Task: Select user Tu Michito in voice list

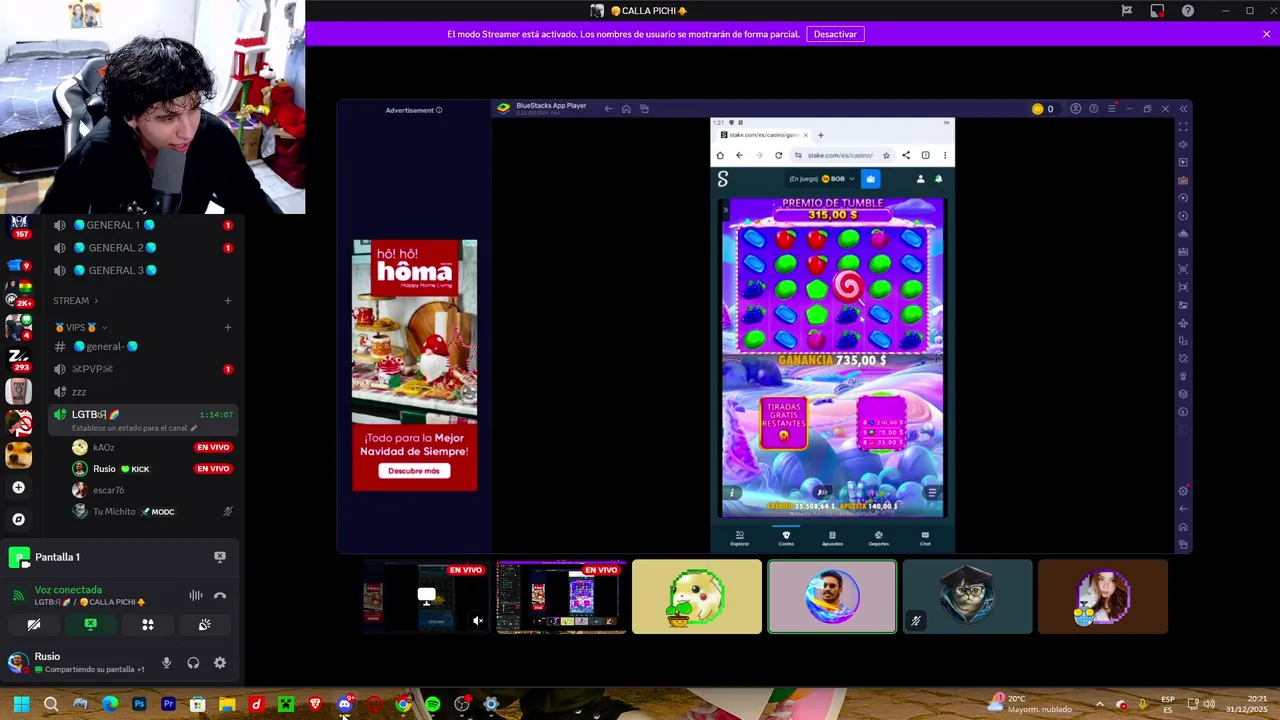Action: click(x=113, y=511)
